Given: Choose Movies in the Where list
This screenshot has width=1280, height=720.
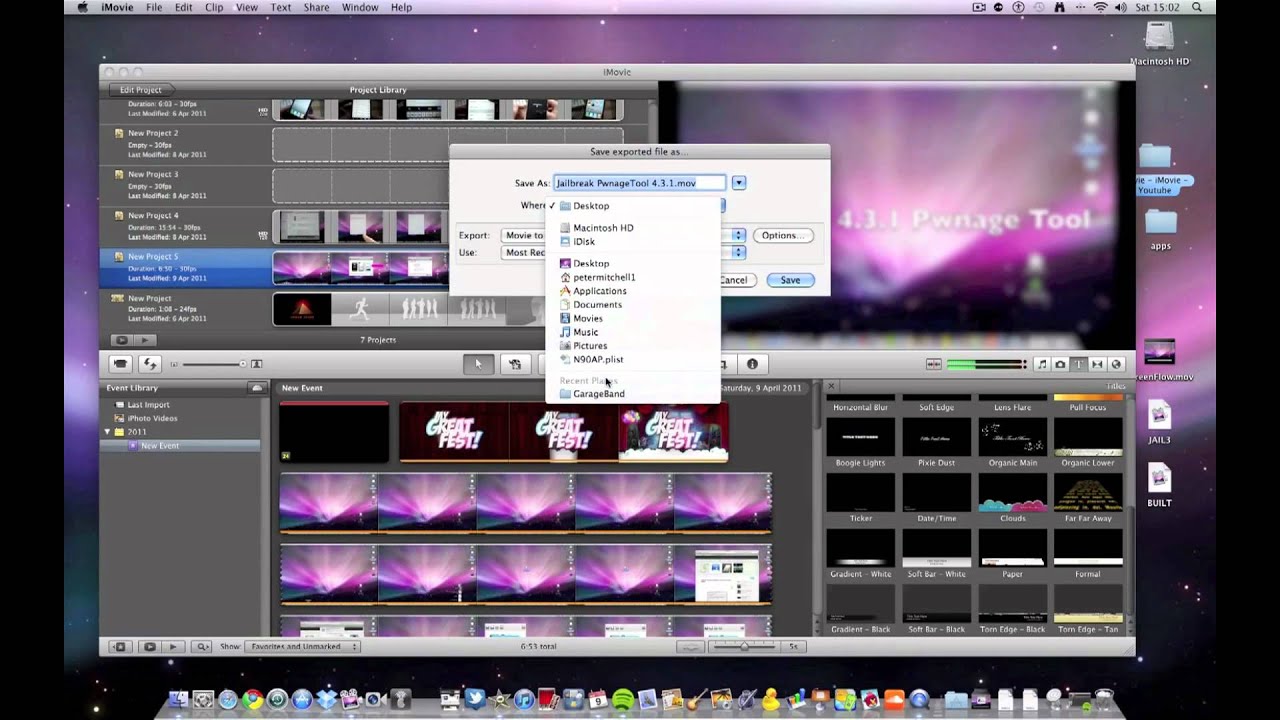Looking at the screenshot, I should [x=633, y=318].
